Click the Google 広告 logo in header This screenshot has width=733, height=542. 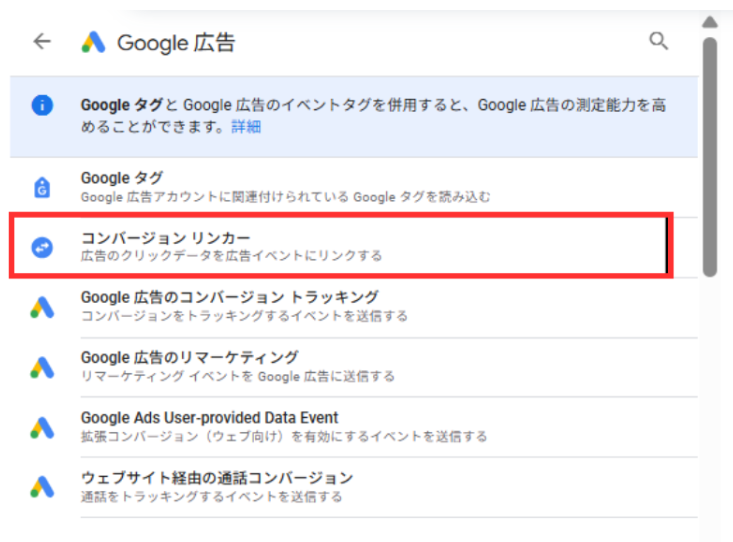[93, 42]
